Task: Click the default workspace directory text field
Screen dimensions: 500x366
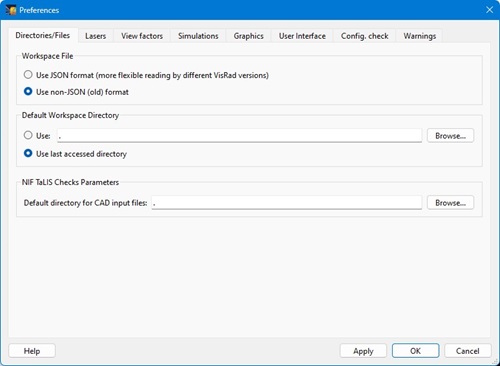Action: 239,136
